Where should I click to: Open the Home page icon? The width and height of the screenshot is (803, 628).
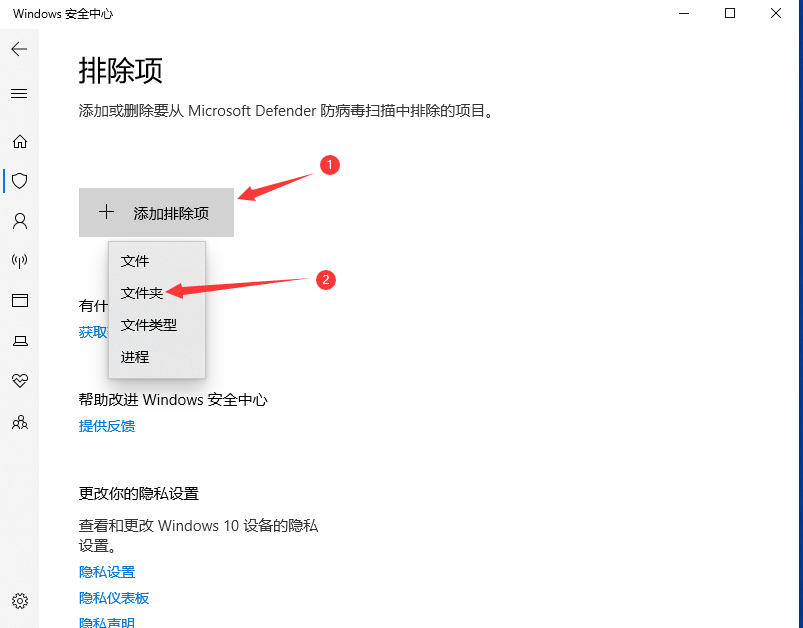20,141
